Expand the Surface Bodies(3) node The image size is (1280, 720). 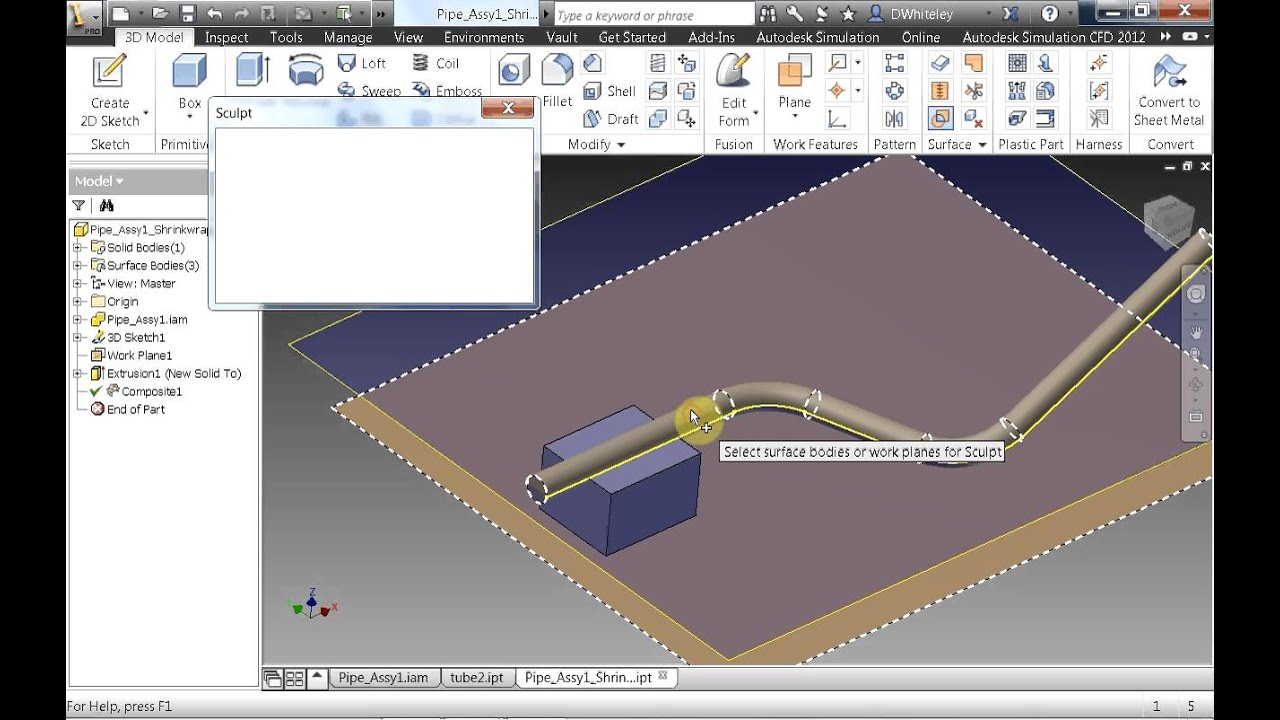tap(78, 266)
